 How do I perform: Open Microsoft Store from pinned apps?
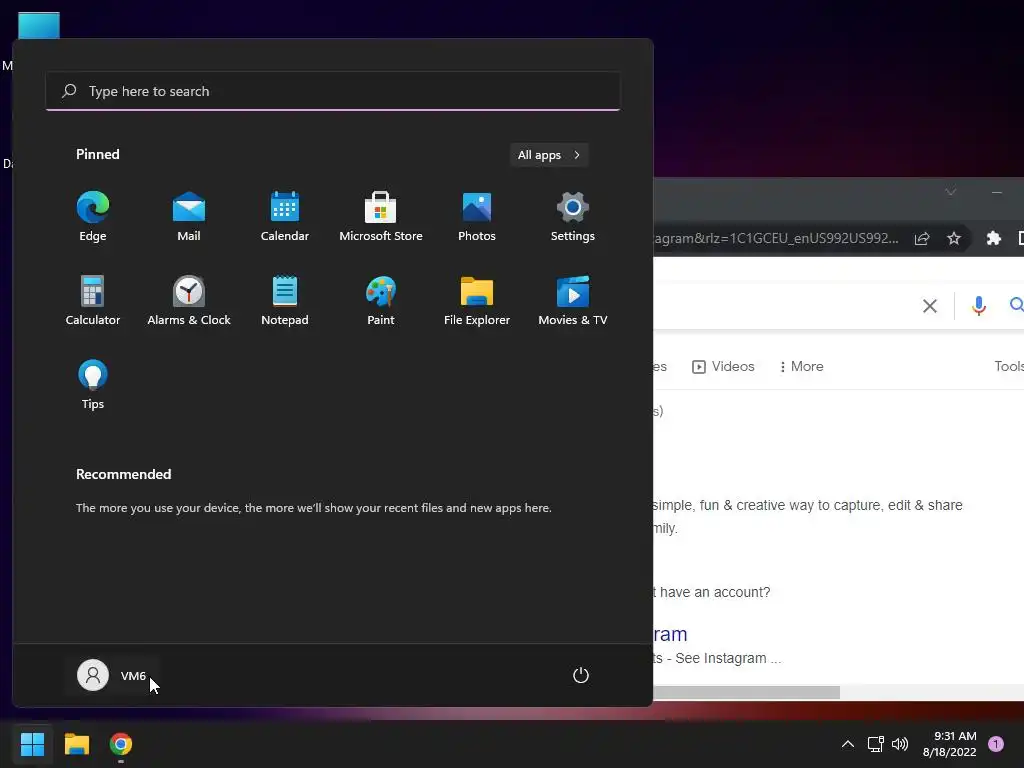pos(381,216)
